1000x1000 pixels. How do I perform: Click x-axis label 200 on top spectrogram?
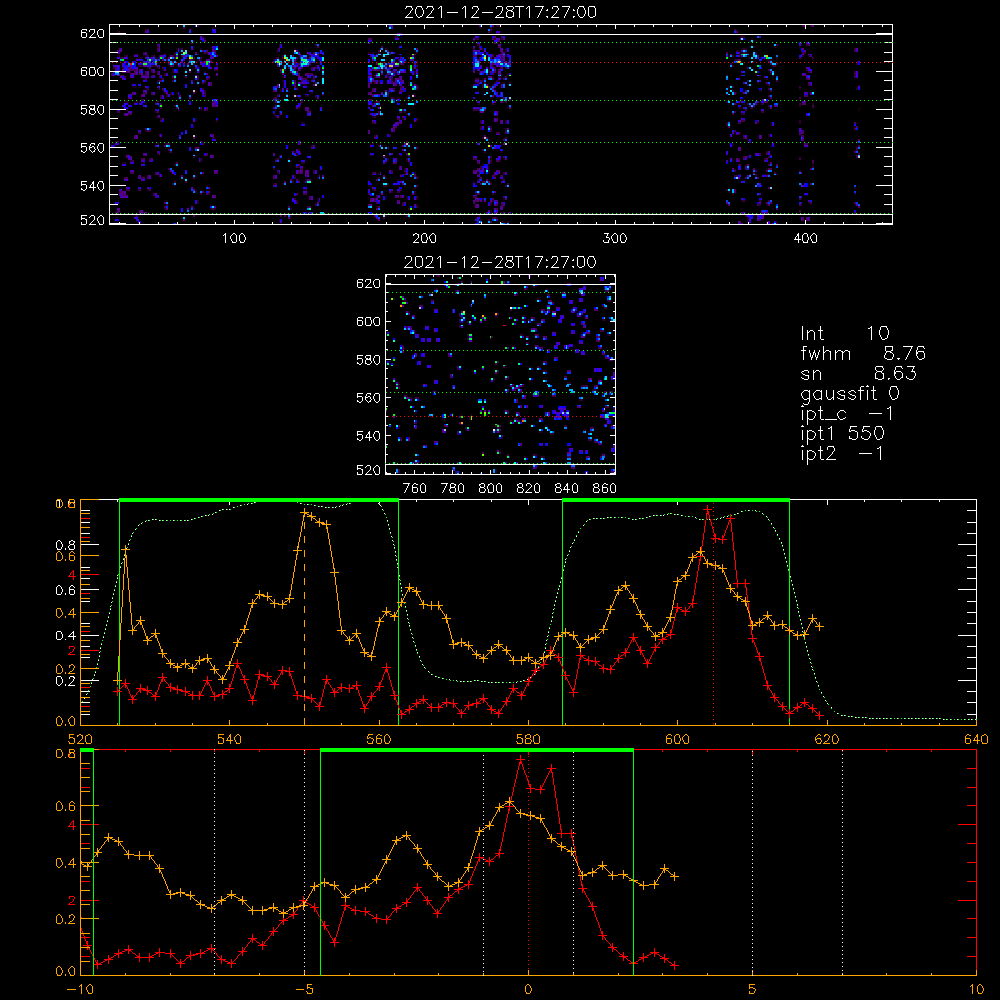click(424, 239)
